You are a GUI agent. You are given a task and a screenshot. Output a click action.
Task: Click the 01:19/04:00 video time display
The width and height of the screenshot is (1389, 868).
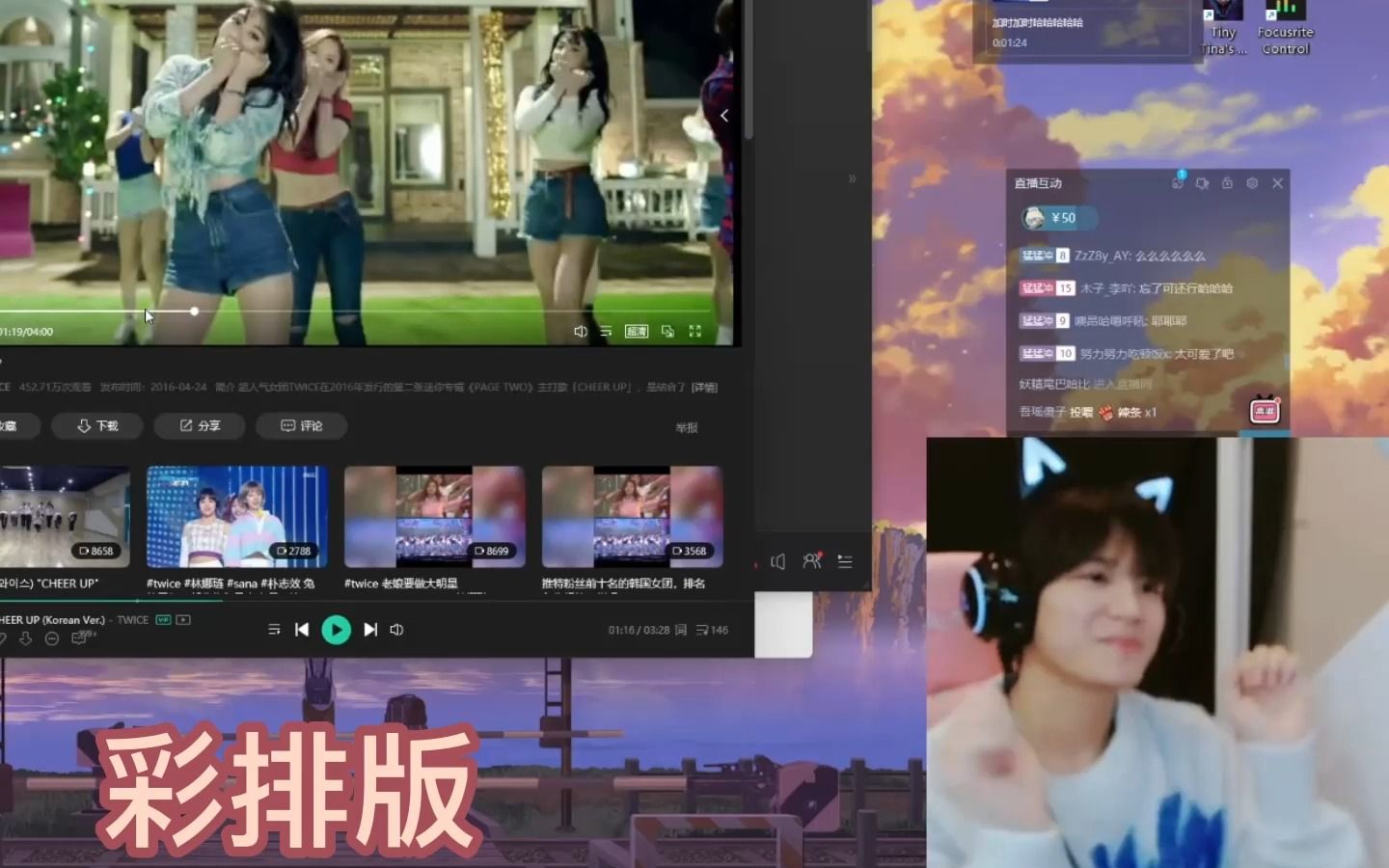(27, 332)
